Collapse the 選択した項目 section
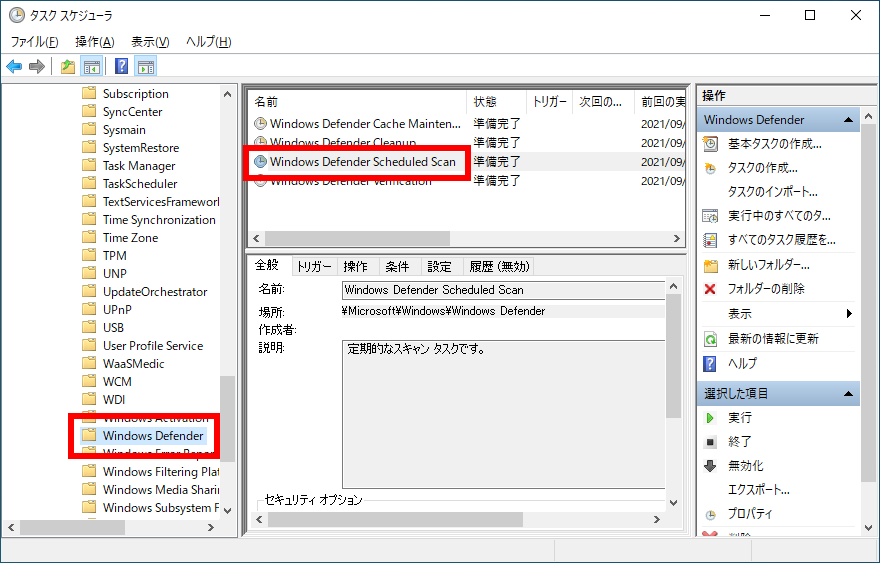Image resolution: width=880 pixels, height=563 pixels. coord(848,394)
